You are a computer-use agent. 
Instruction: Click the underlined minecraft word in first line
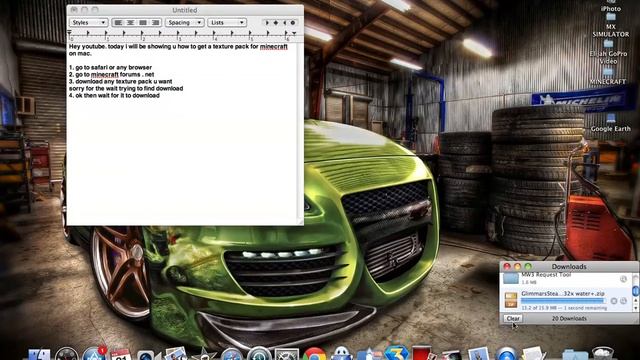[273, 47]
